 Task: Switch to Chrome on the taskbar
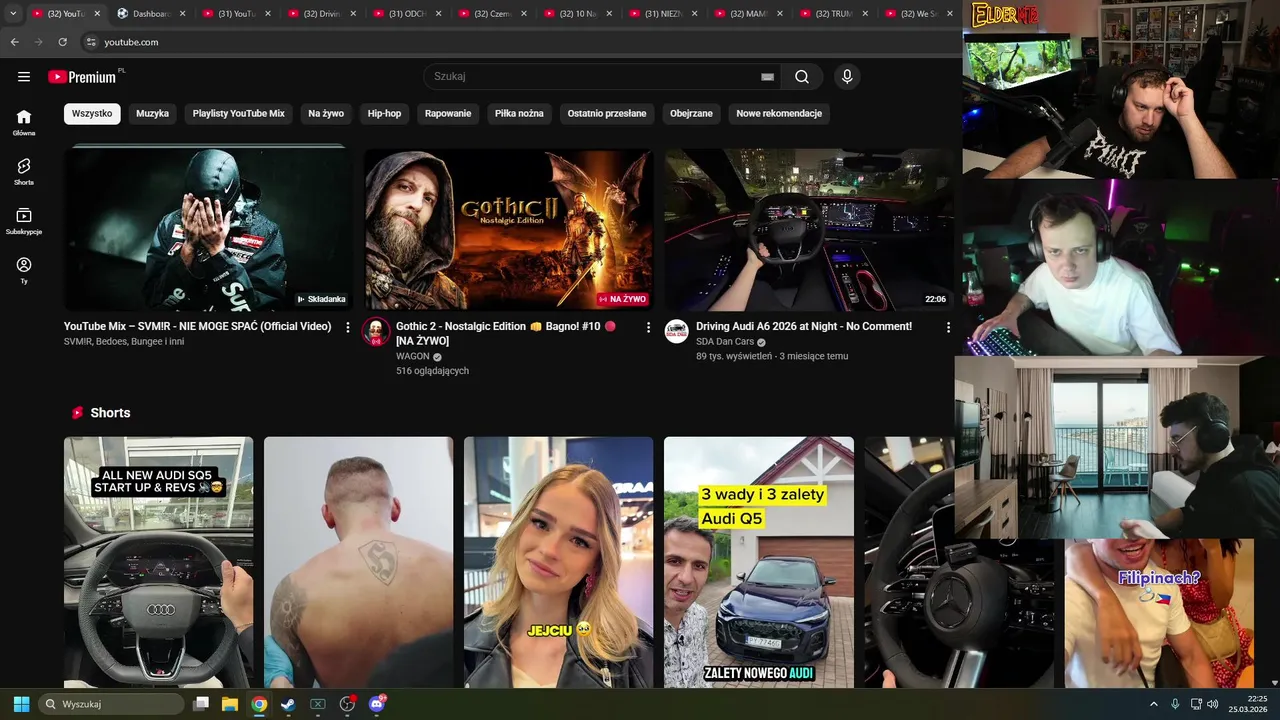pyautogui.click(x=259, y=704)
